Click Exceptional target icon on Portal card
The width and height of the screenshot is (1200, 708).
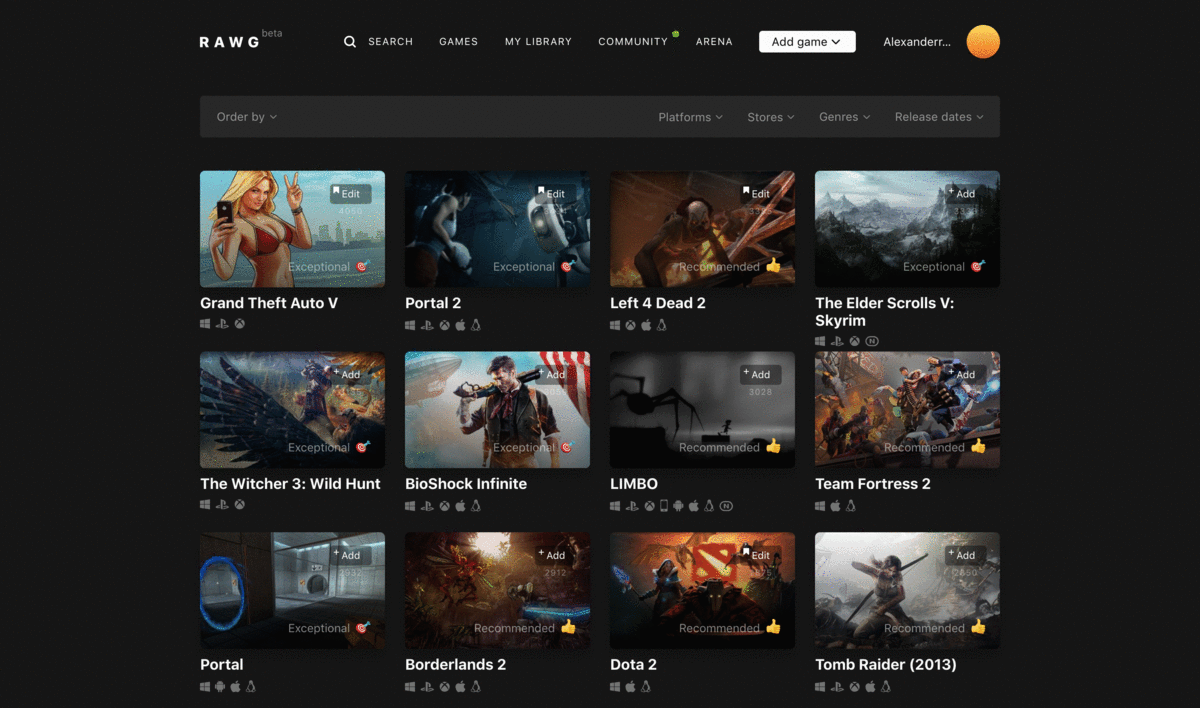(363, 628)
